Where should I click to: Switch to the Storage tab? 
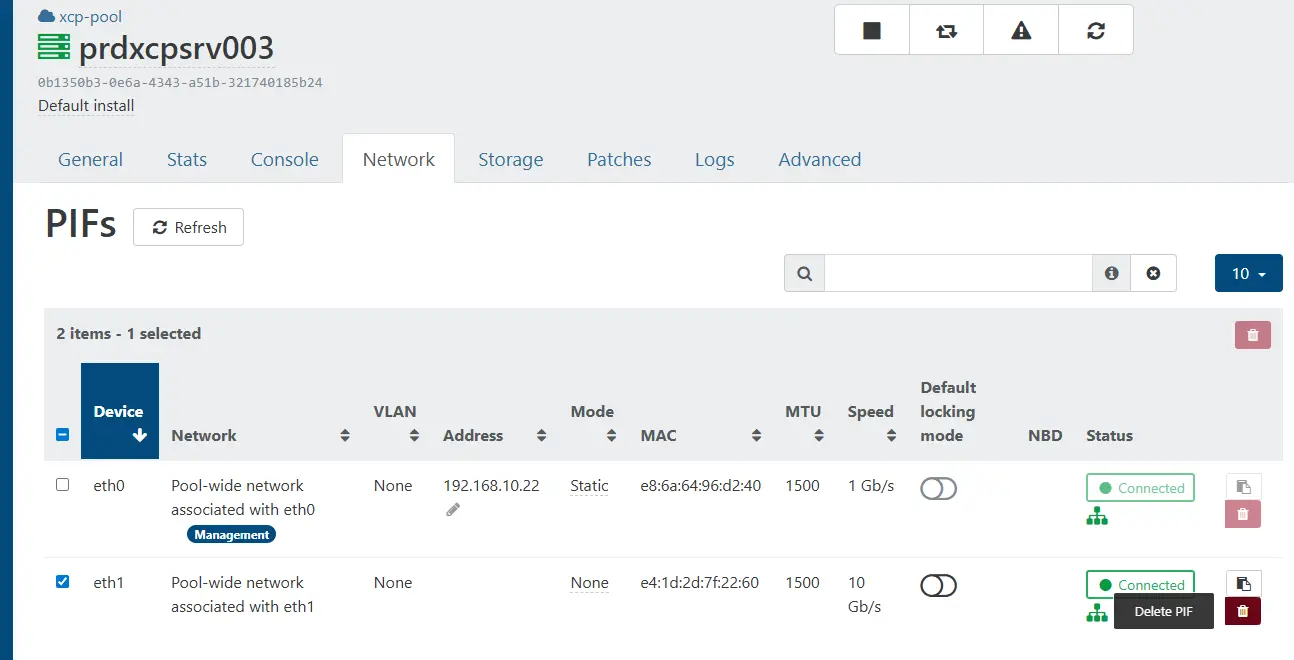point(510,159)
